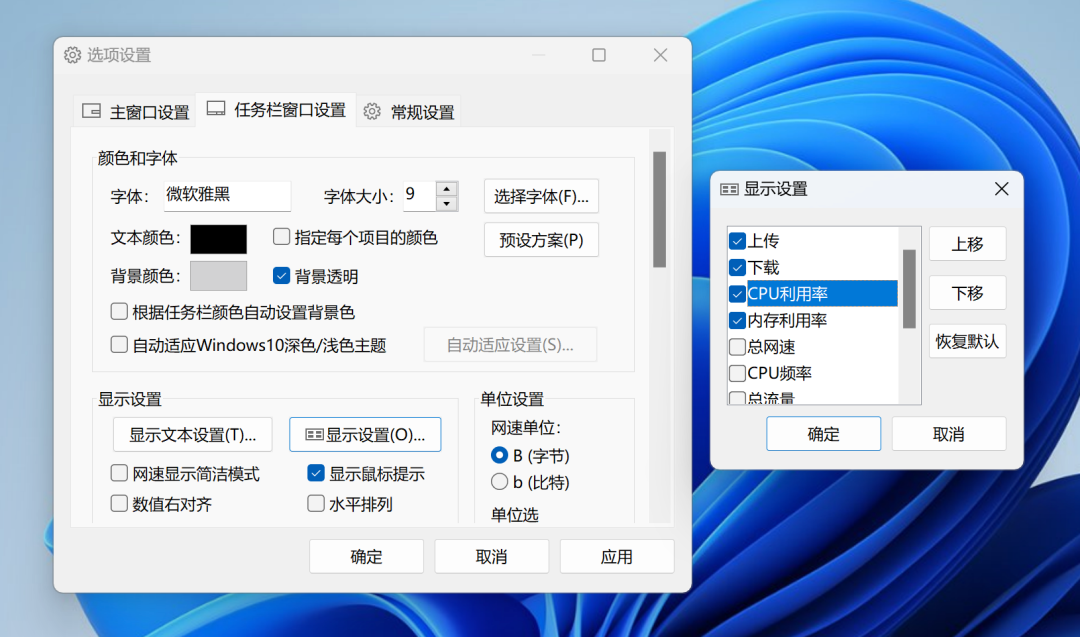Check the 总网速 checkbox
This screenshot has height=637, width=1080.
(737, 346)
